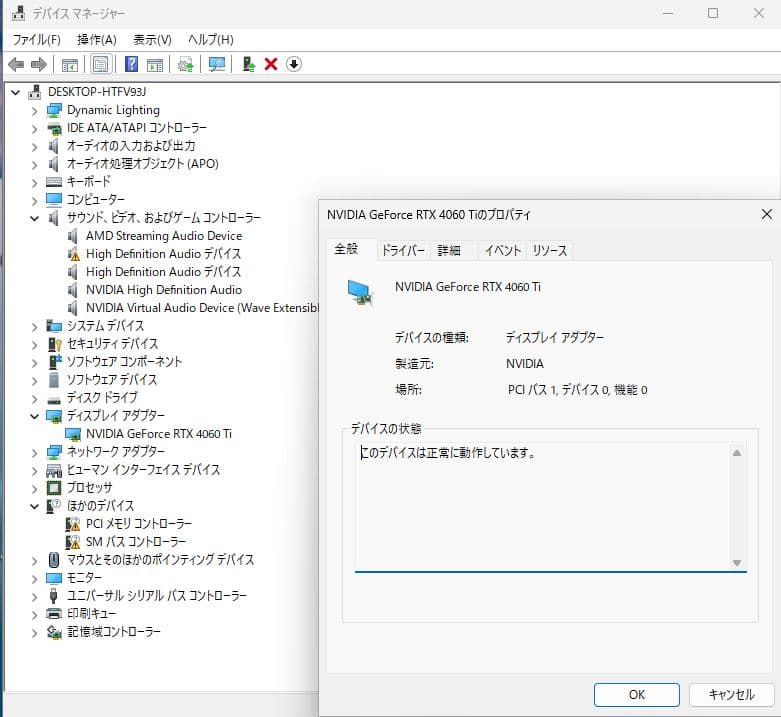781x717 pixels.
Task: Toggle the action pane toolbar icon
Action: 155,65
